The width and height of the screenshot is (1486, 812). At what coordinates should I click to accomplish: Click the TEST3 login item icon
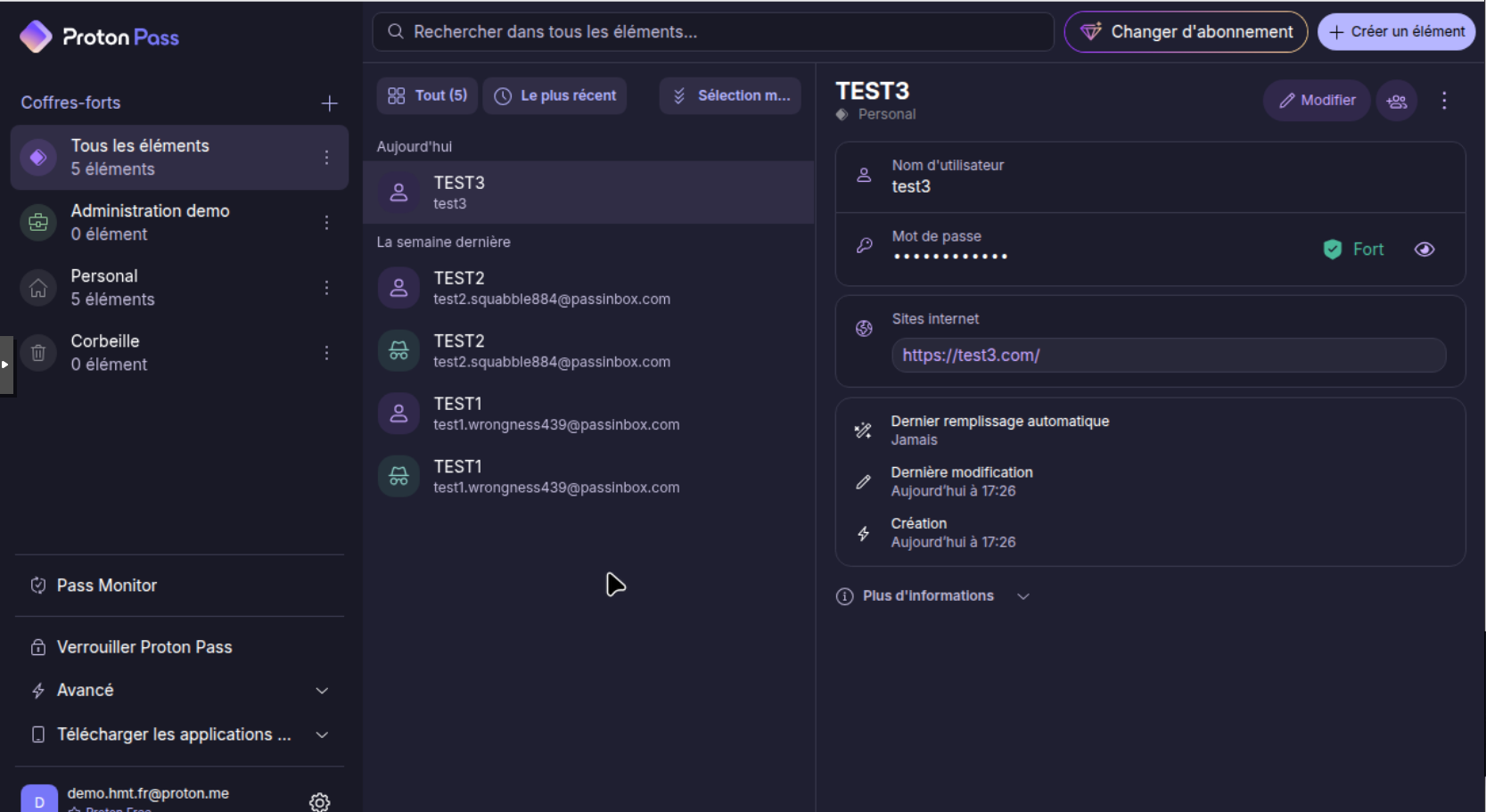click(x=399, y=193)
